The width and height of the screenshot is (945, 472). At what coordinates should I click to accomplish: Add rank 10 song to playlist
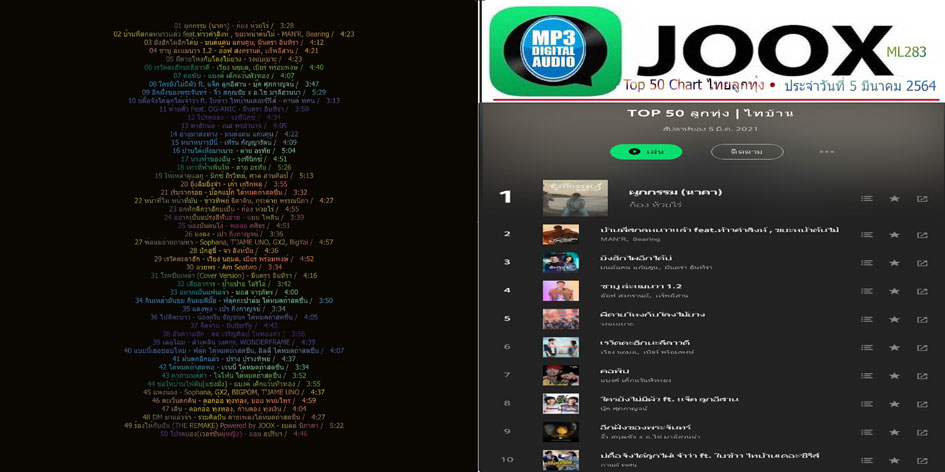pos(867,460)
